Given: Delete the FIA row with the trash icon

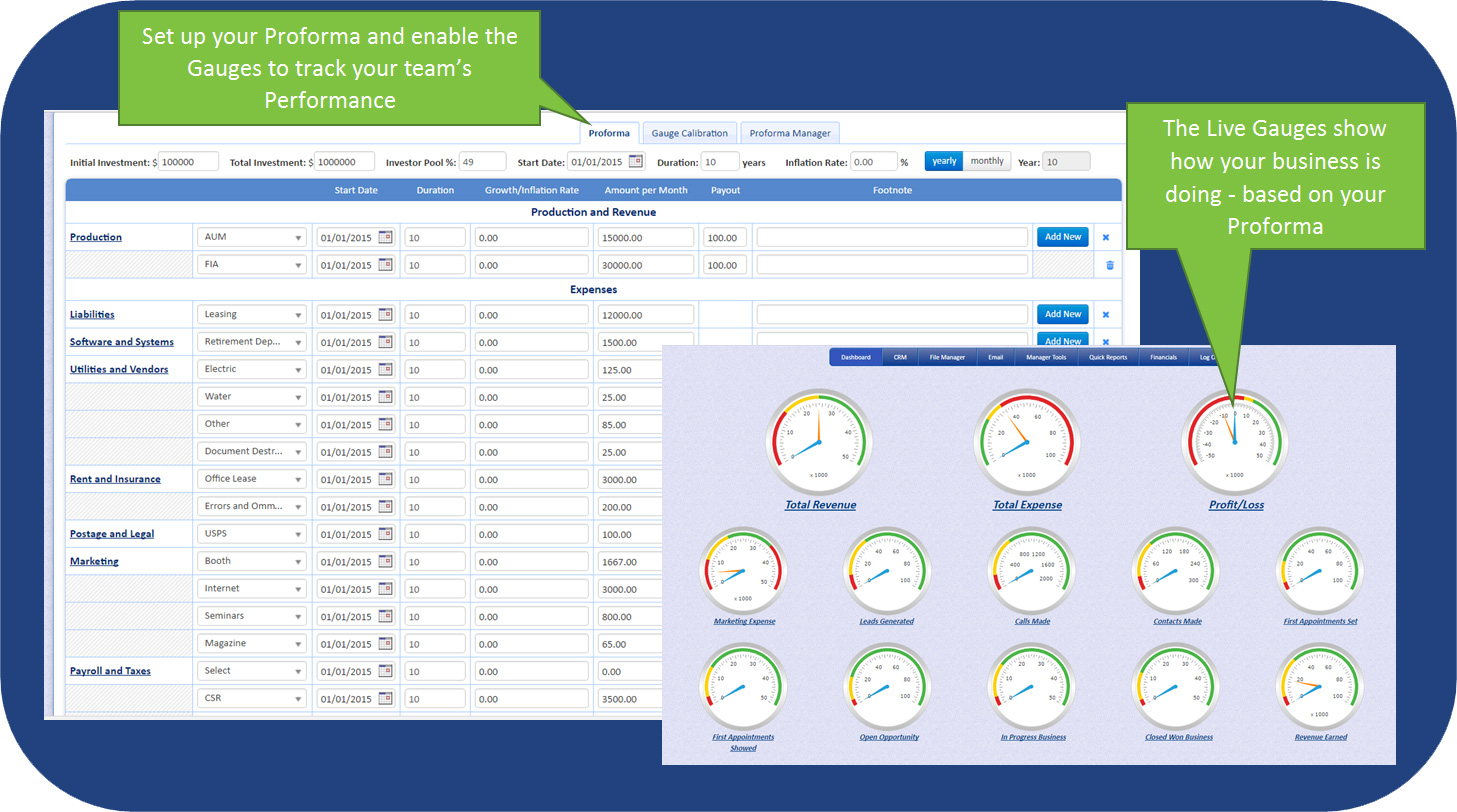Looking at the screenshot, I should coord(1109,265).
